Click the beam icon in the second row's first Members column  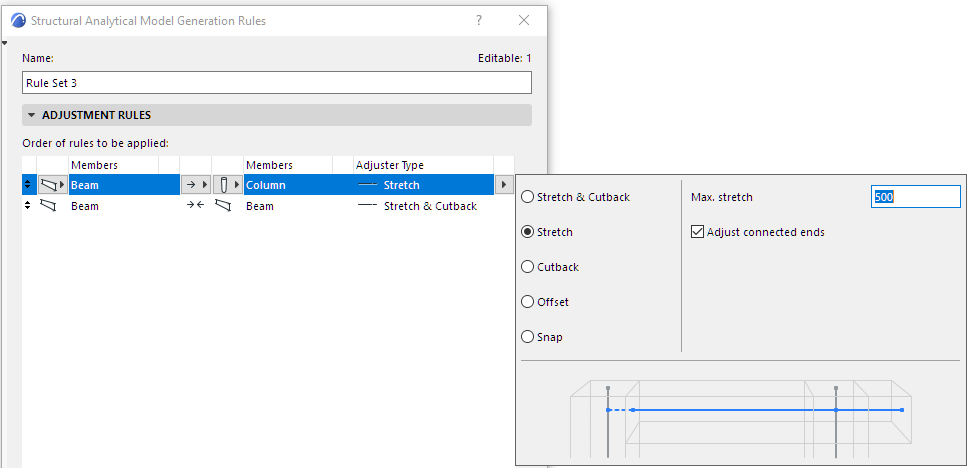47,206
